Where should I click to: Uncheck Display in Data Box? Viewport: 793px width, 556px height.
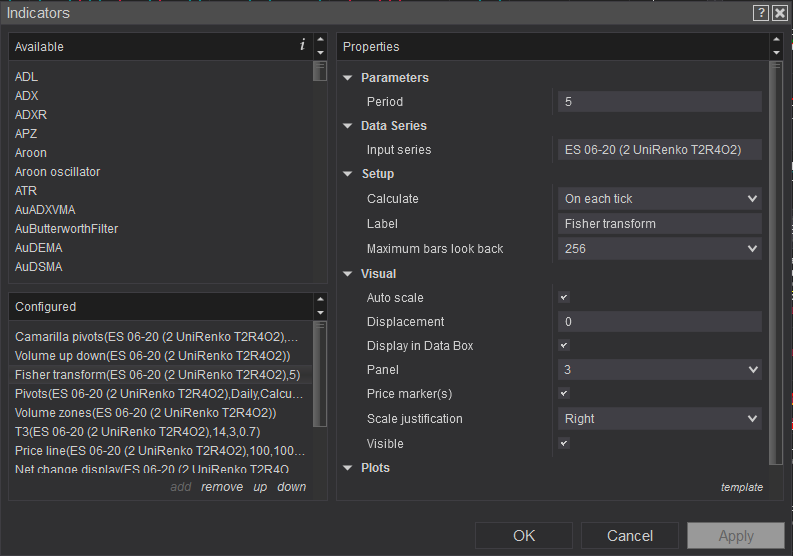tap(564, 346)
